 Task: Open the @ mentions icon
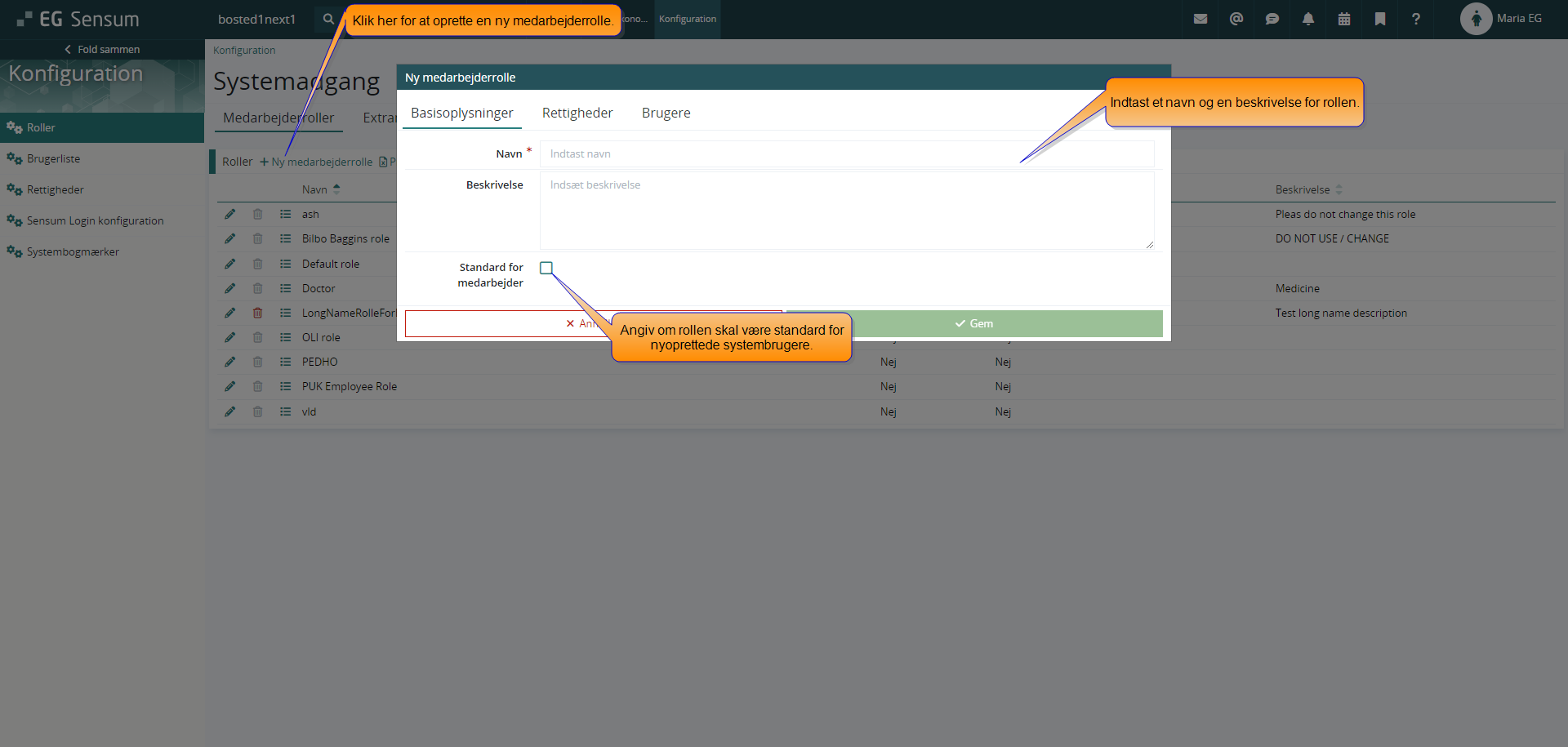pyautogui.click(x=1236, y=19)
